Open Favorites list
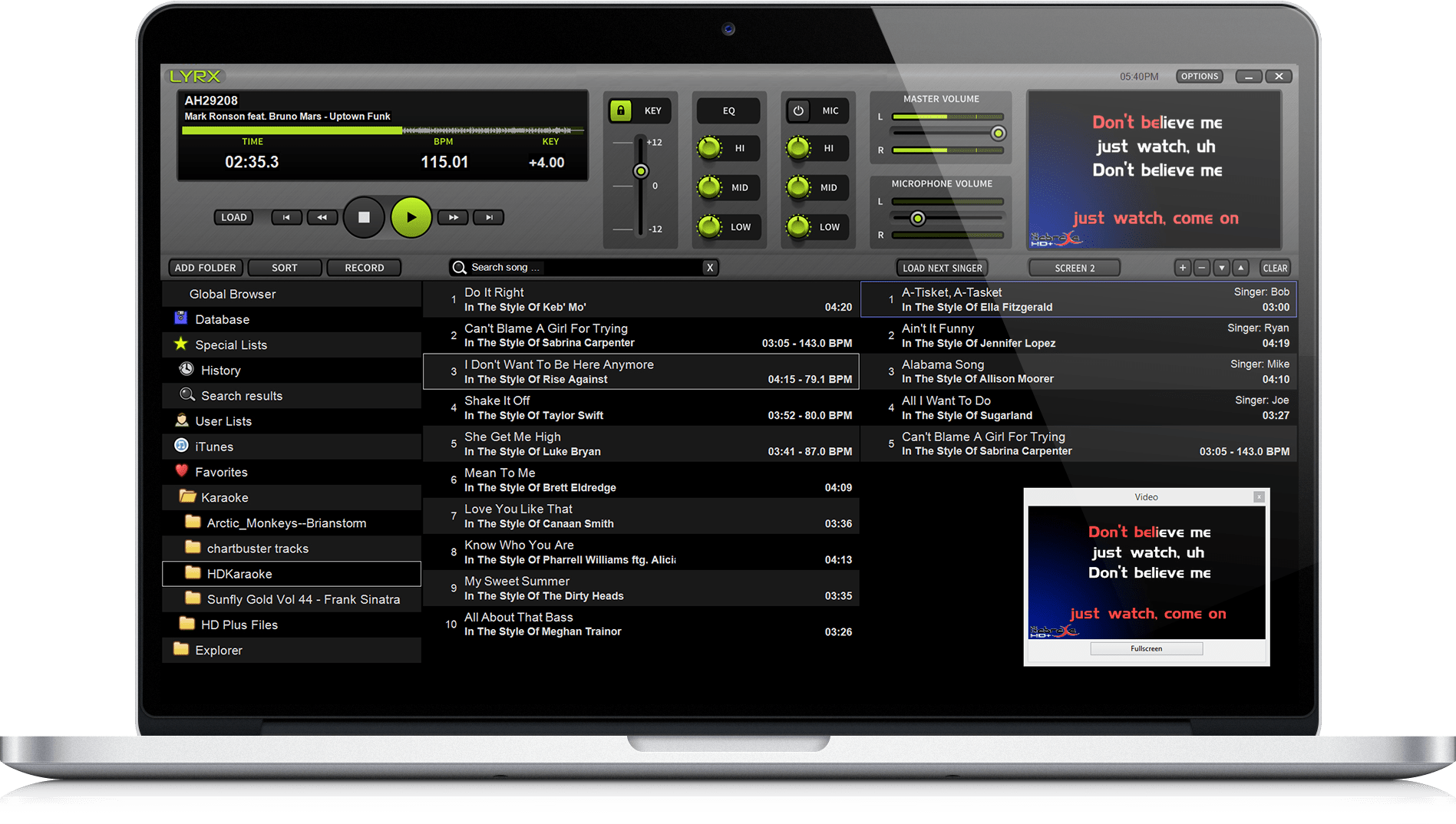Viewport: 1456px width, 824px height. [x=292, y=472]
